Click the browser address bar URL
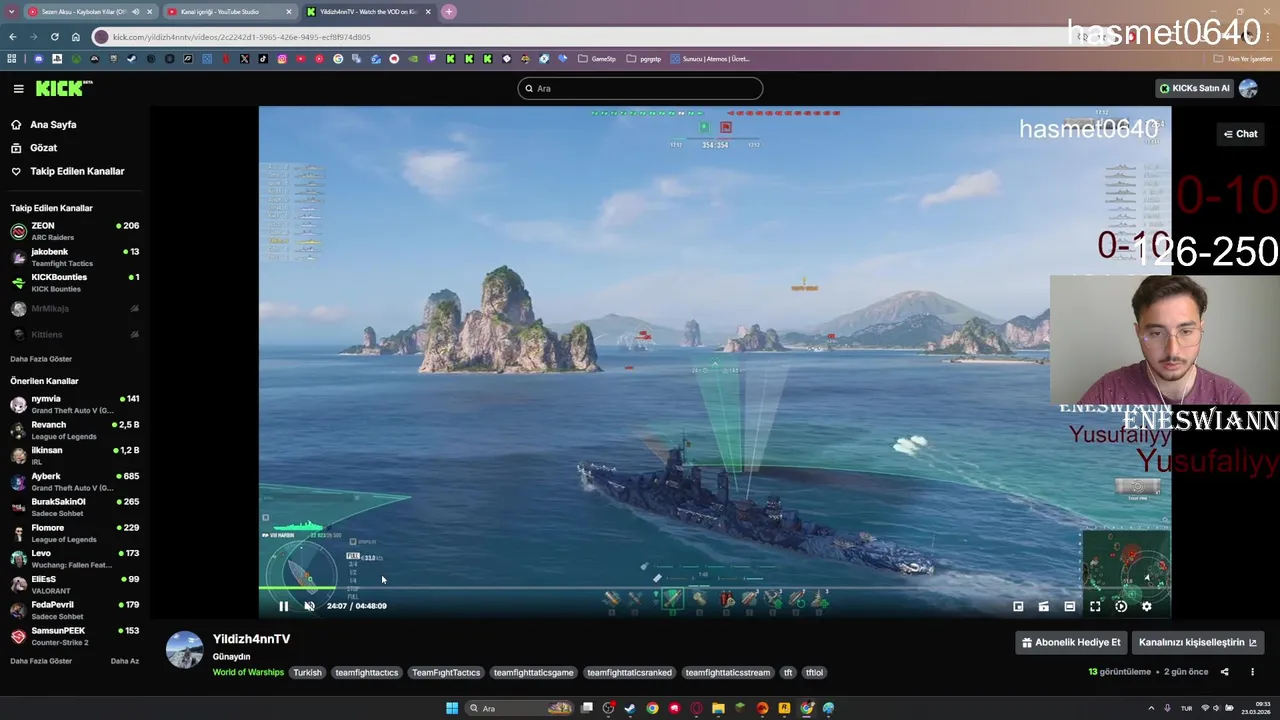 point(241,37)
